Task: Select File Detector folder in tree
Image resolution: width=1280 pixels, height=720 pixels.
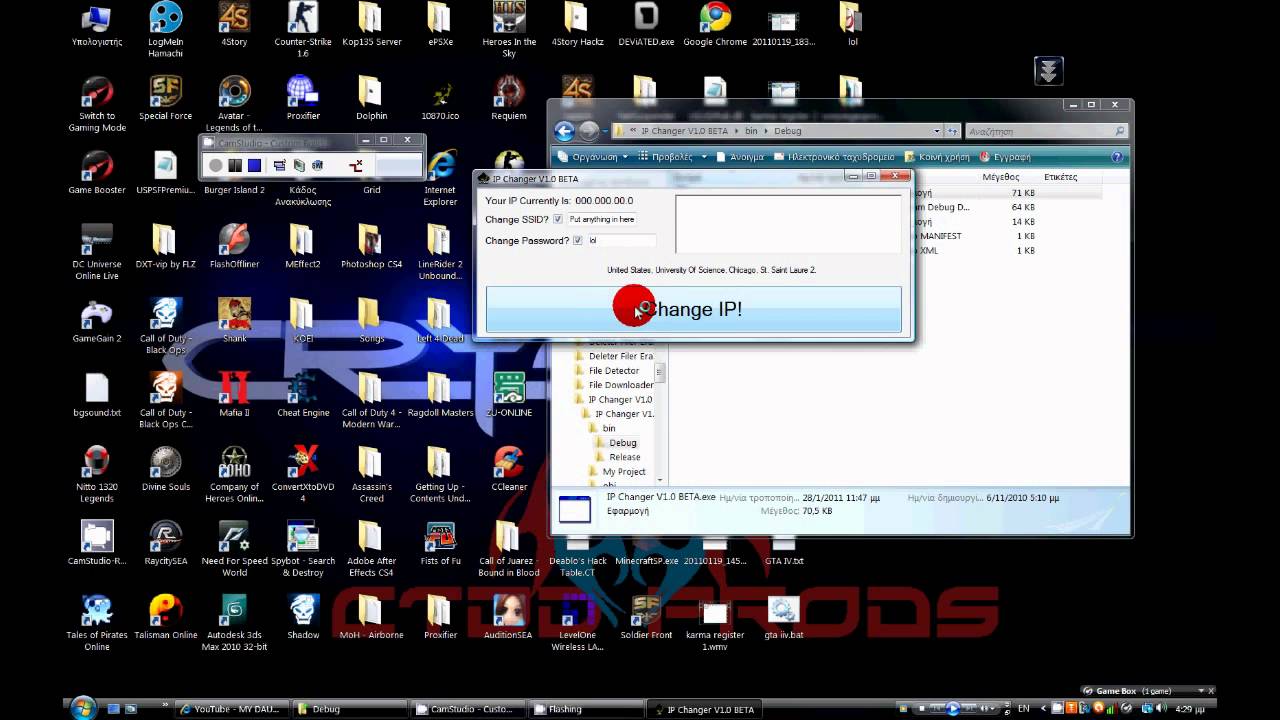Action: 606,371
